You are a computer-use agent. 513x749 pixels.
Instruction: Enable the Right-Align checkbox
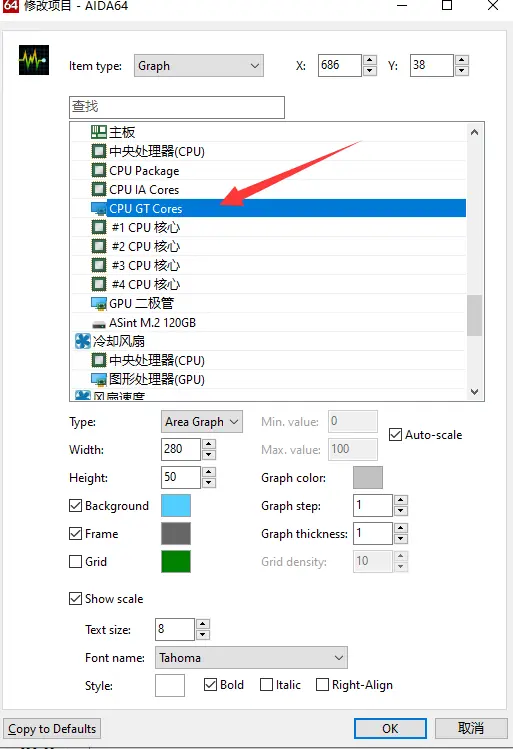point(322,685)
